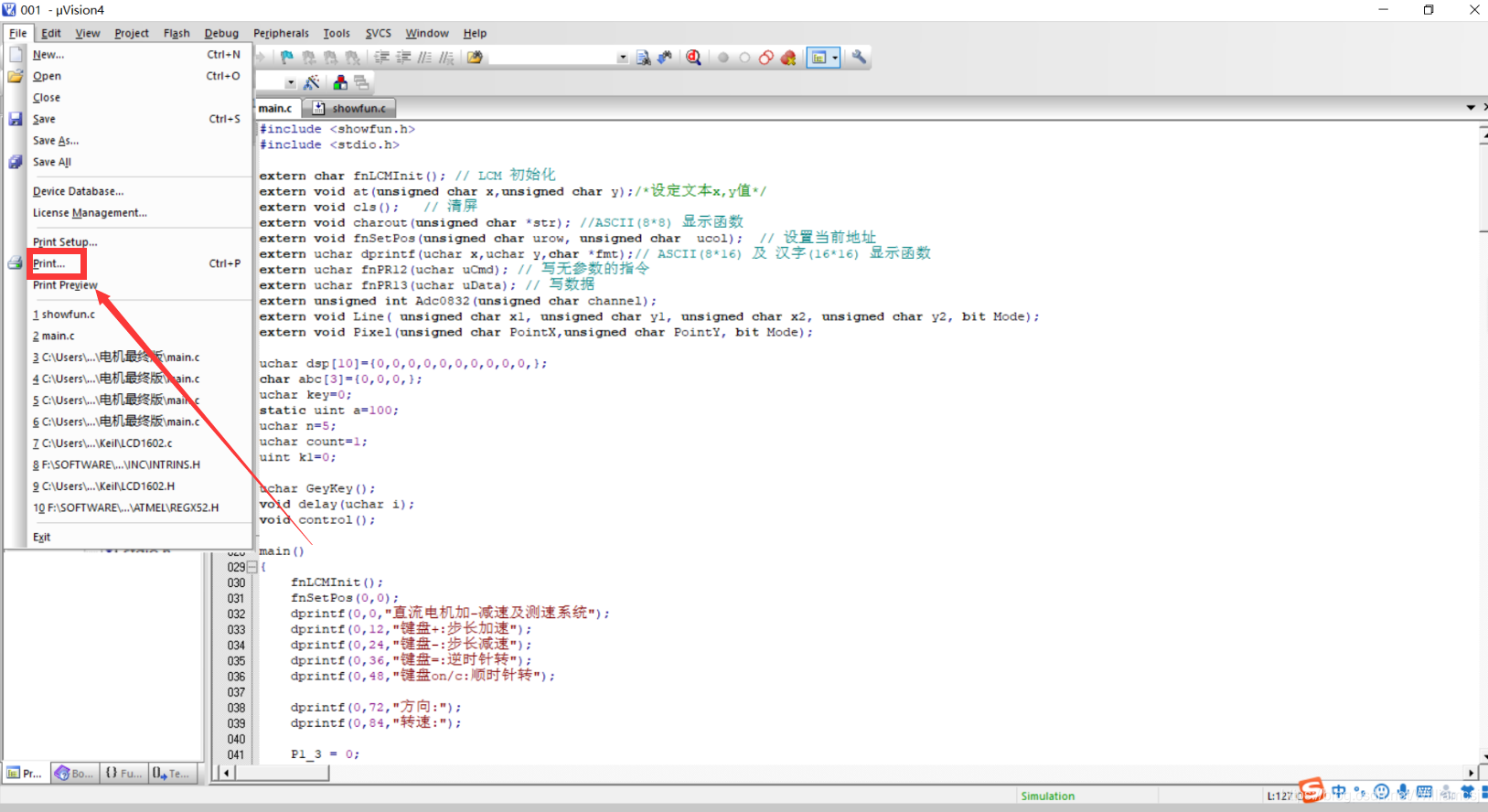This screenshot has width=1488, height=812.
Task: Unindent selected lines toolbar icon
Action: tap(403, 58)
